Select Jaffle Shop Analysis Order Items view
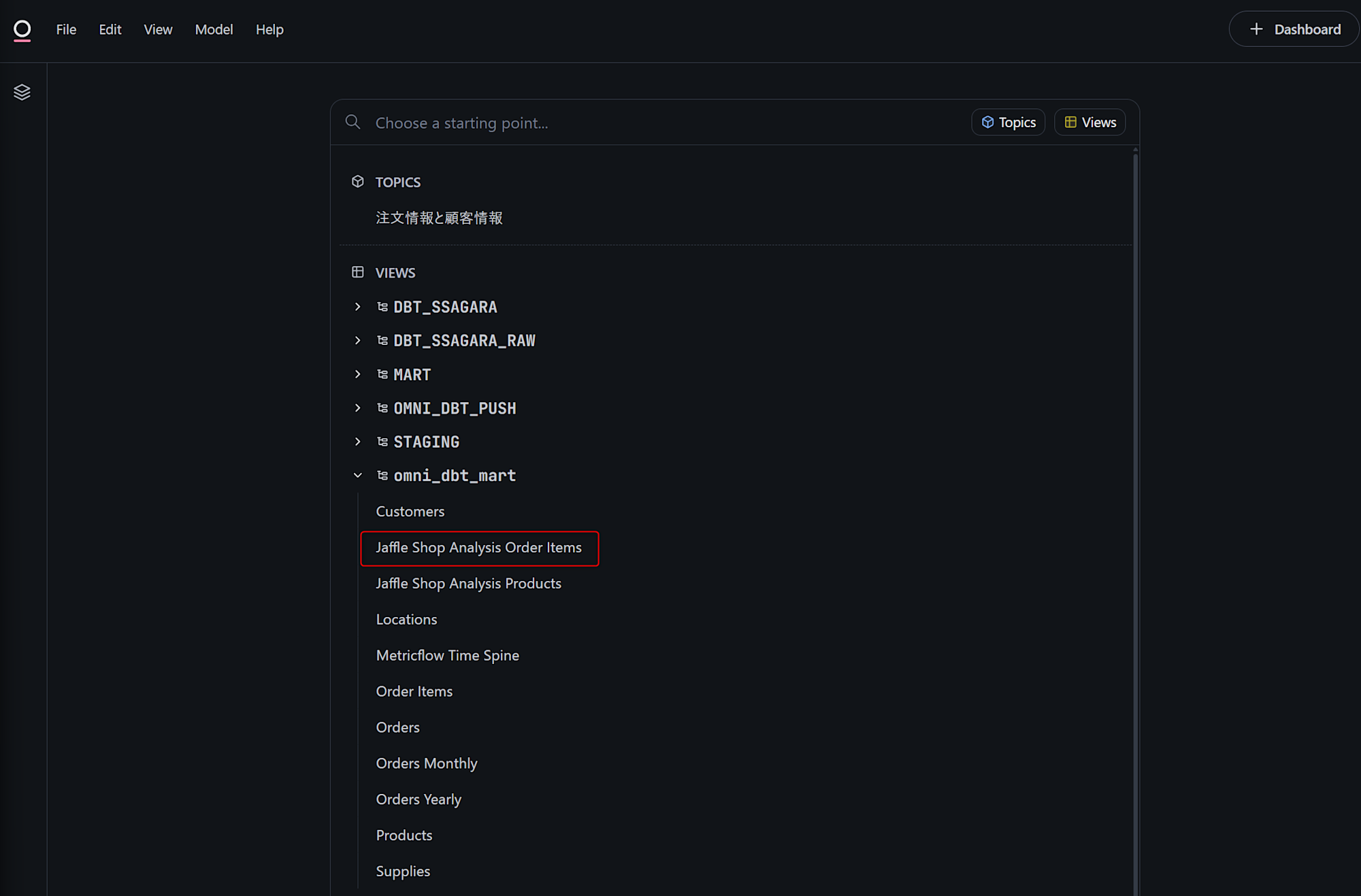The height and width of the screenshot is (896, 1361). (x=478, y=548)
